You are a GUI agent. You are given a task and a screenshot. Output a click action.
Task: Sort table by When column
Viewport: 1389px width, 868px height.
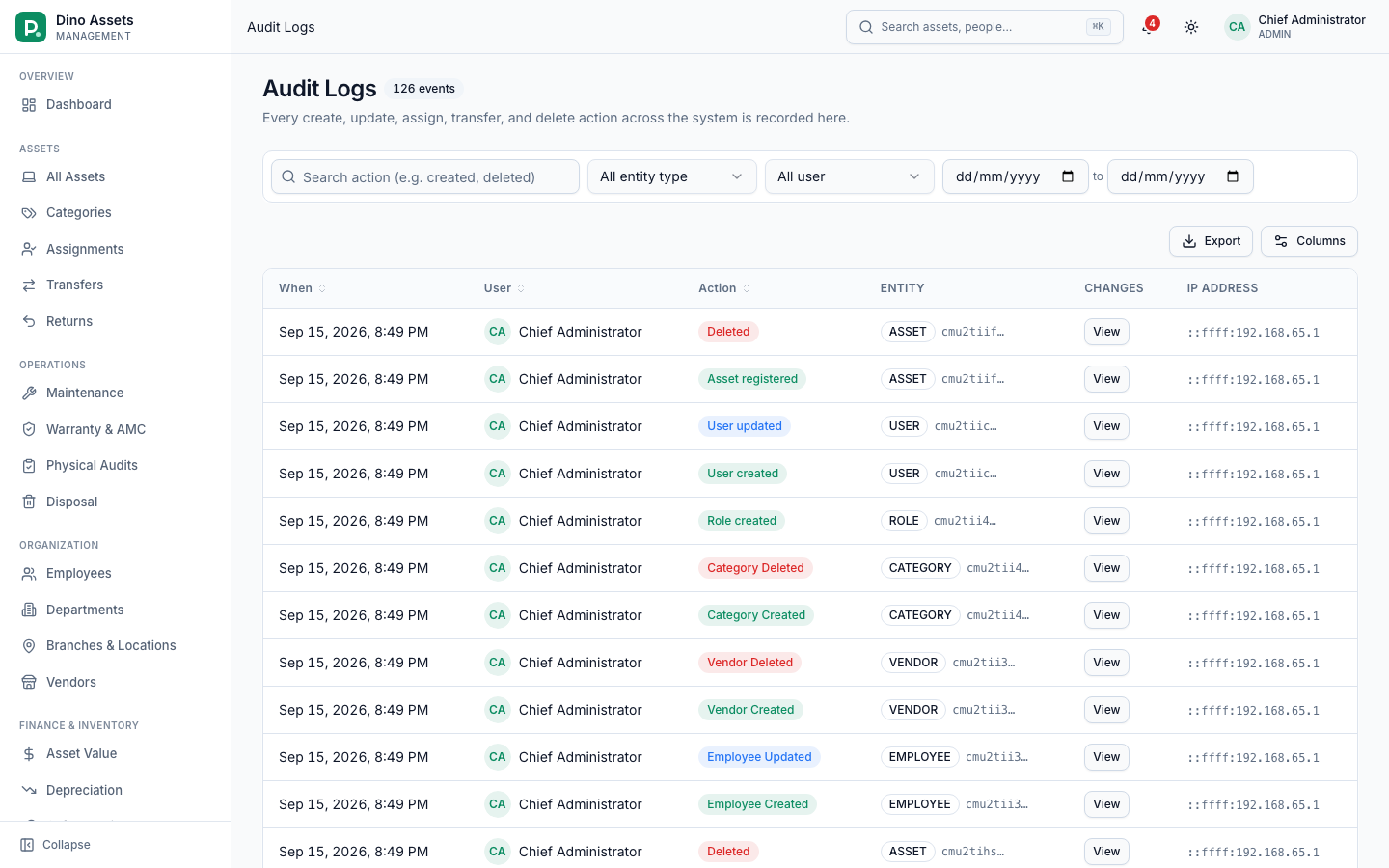coord(303,288)
